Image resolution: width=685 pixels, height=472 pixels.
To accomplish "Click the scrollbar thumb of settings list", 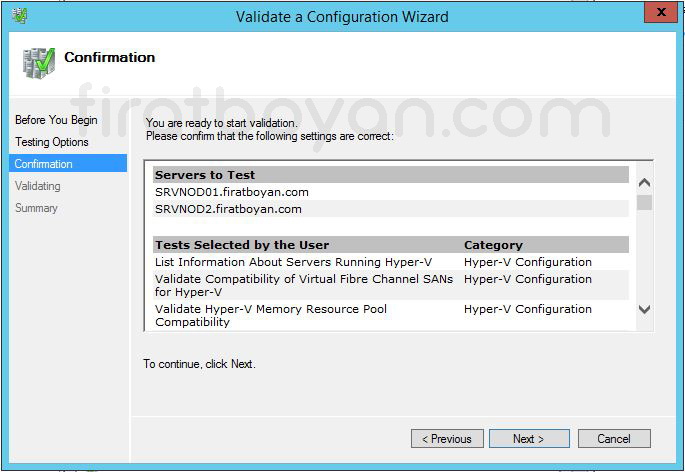I will (x=644, y=202).
